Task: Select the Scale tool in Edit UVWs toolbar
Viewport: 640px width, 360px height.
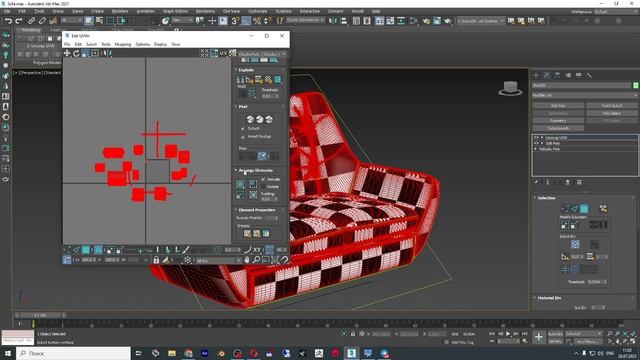Action: coord(85,53)
